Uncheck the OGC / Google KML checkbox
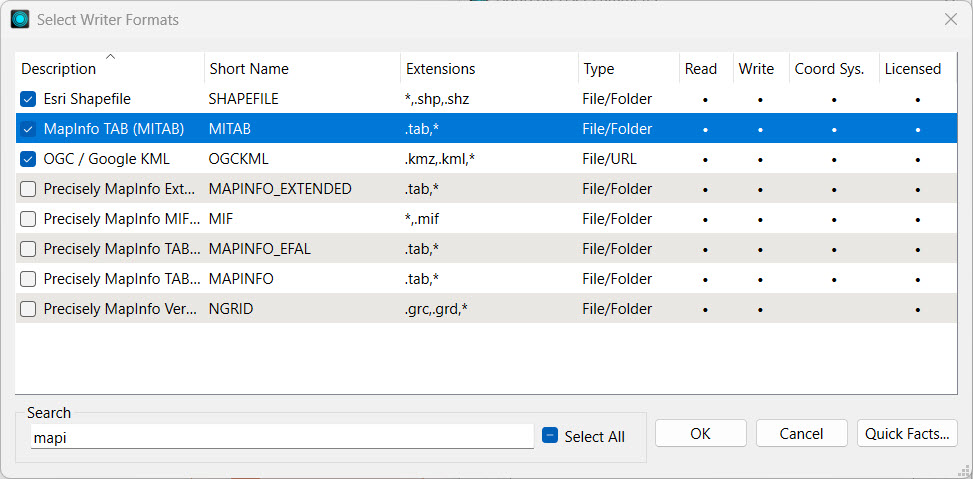This screenshot has height=479, width=973. [28, 159]
